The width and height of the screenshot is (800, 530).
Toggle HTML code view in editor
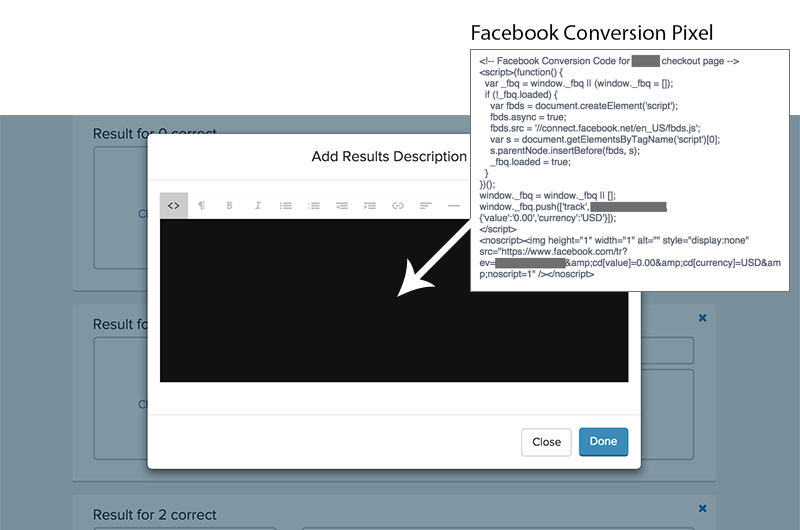click(x=173, y=206)
